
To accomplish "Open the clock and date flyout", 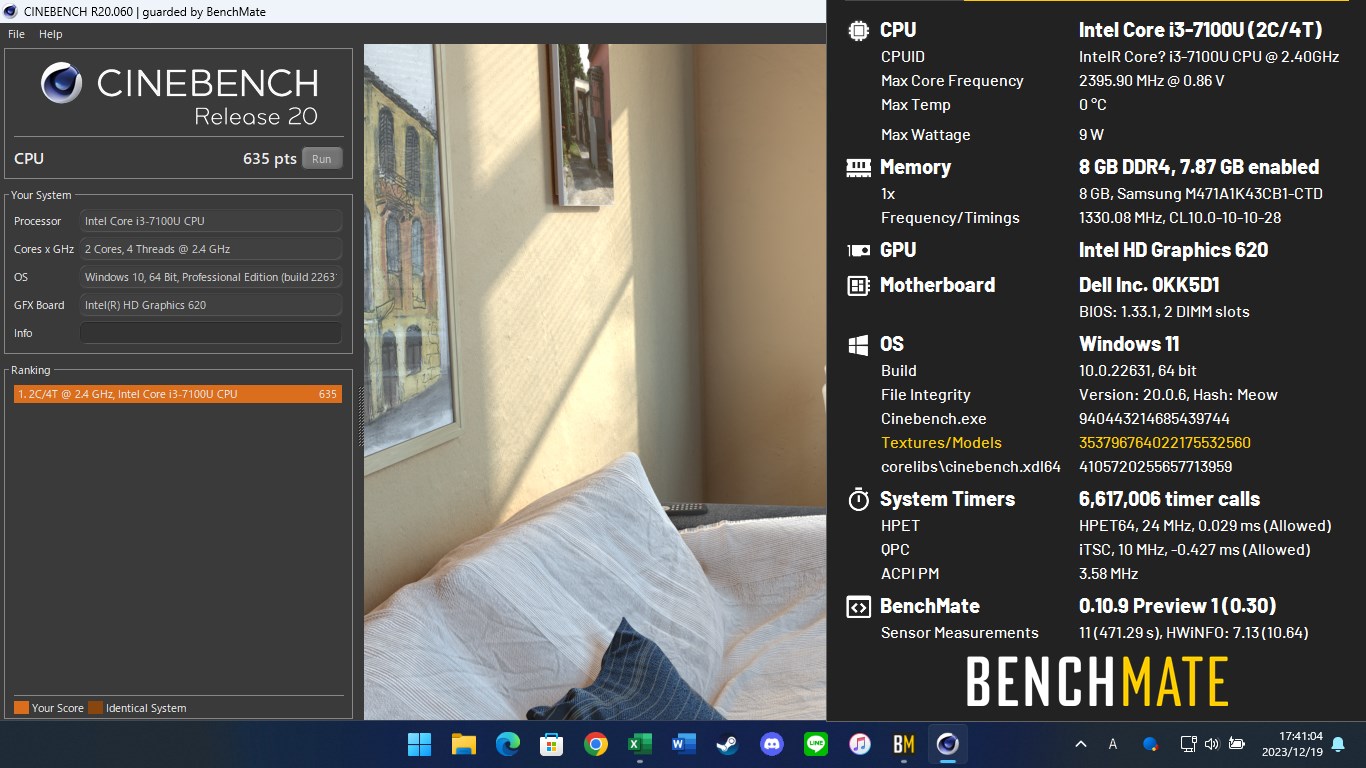I will [x=1292, y=744].
